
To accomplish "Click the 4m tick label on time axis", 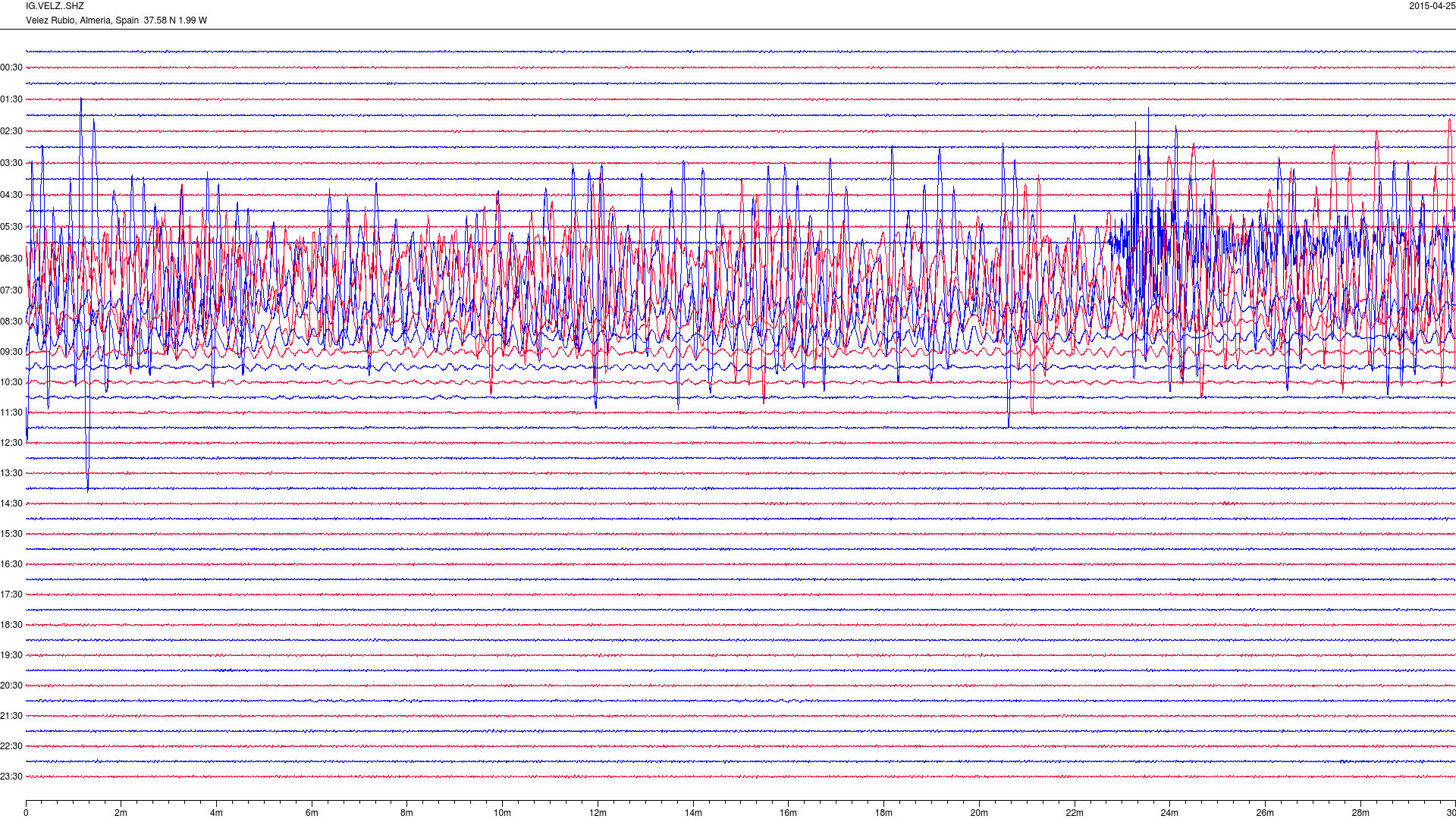I will (216, 813).
